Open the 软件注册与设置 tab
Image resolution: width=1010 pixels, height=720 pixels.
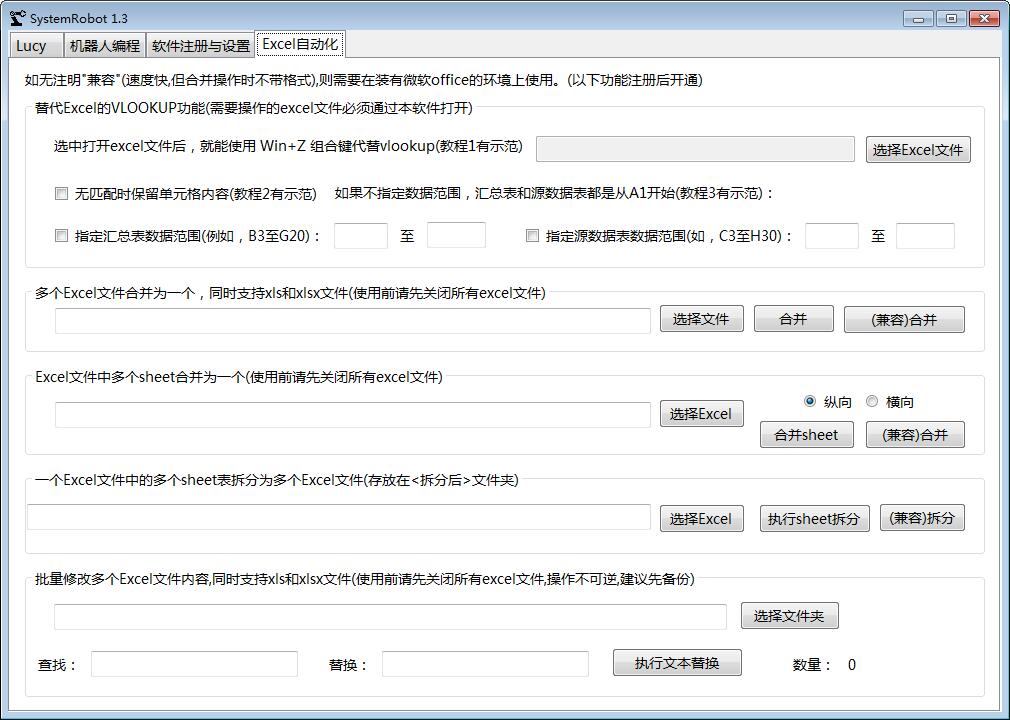click(200, 46)
